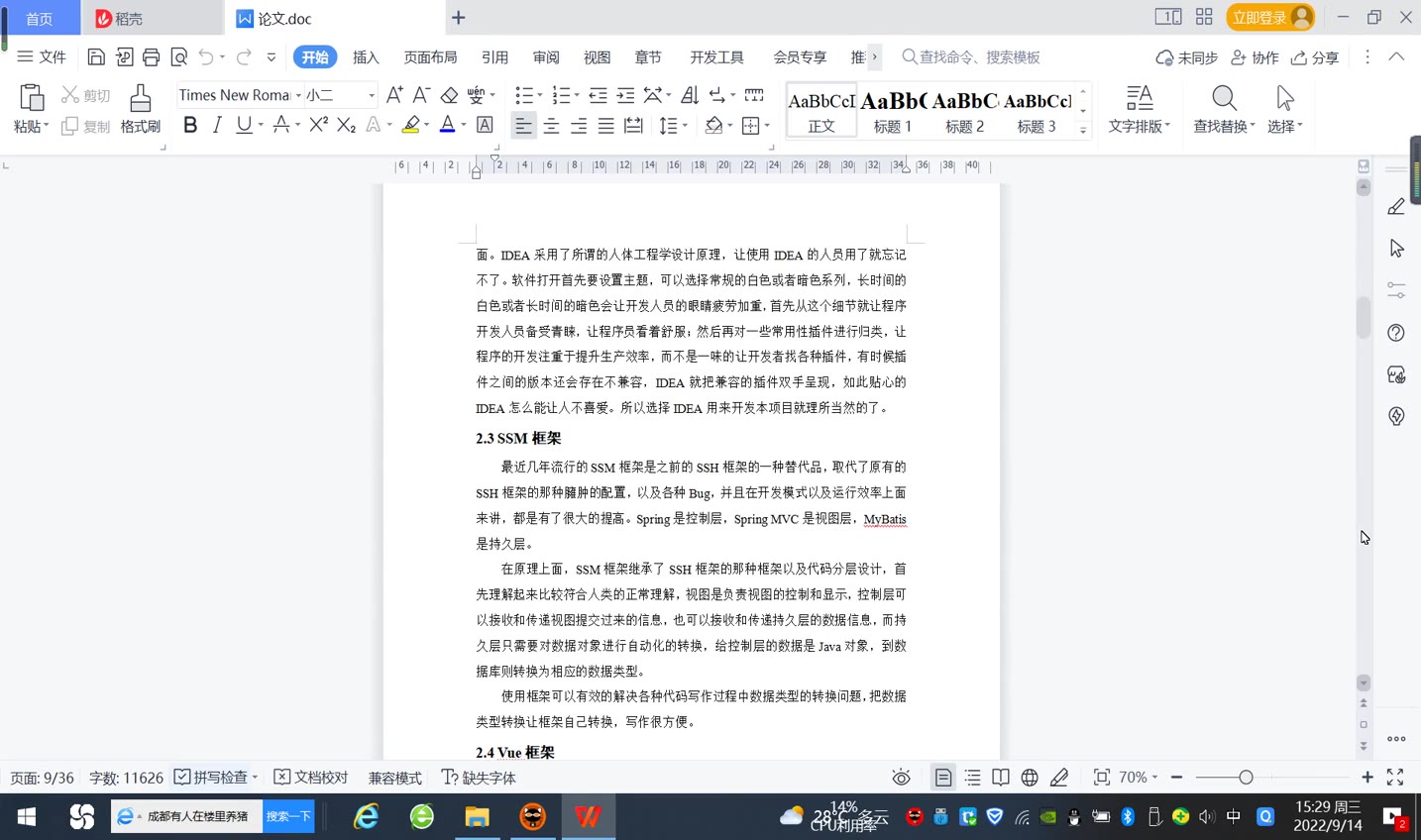Image resolution: width=1421 pixels, height=840 pixels.
Task: Decrease font size with A- icon
Action: [x=421, y=95]
